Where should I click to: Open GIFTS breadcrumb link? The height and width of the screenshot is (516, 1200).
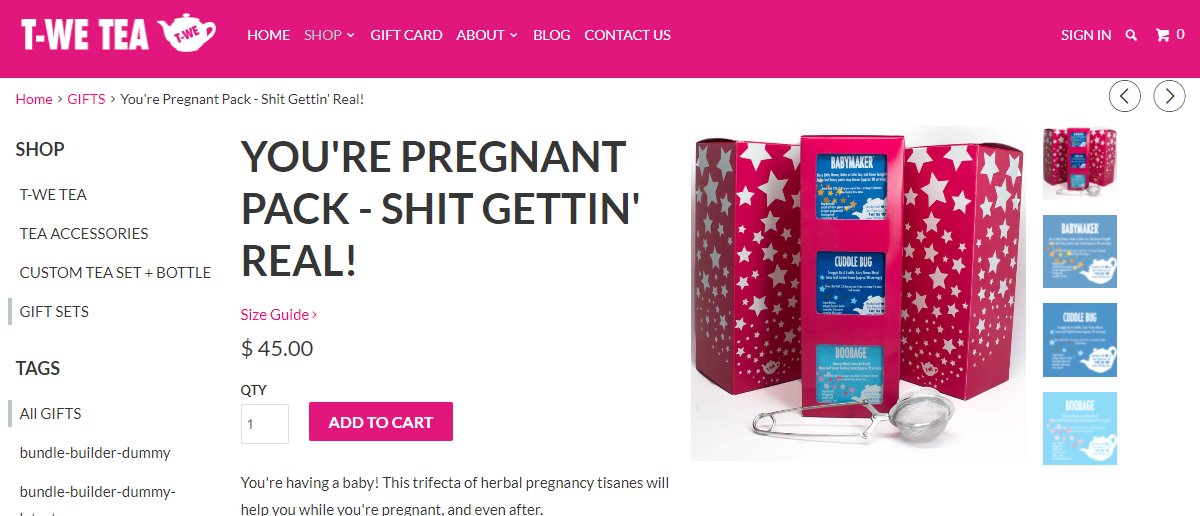pos(86,99)
